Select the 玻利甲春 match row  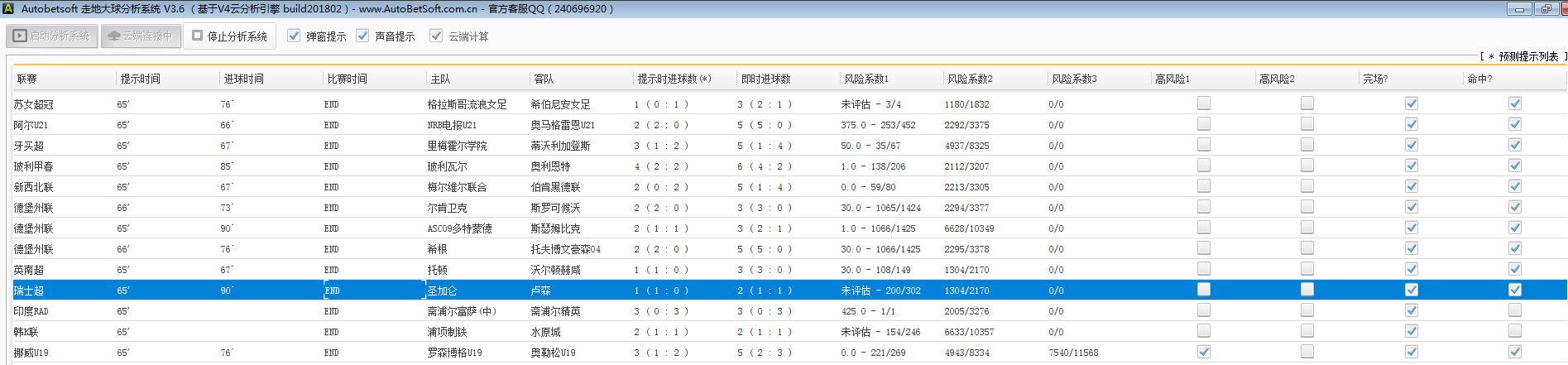33,166
